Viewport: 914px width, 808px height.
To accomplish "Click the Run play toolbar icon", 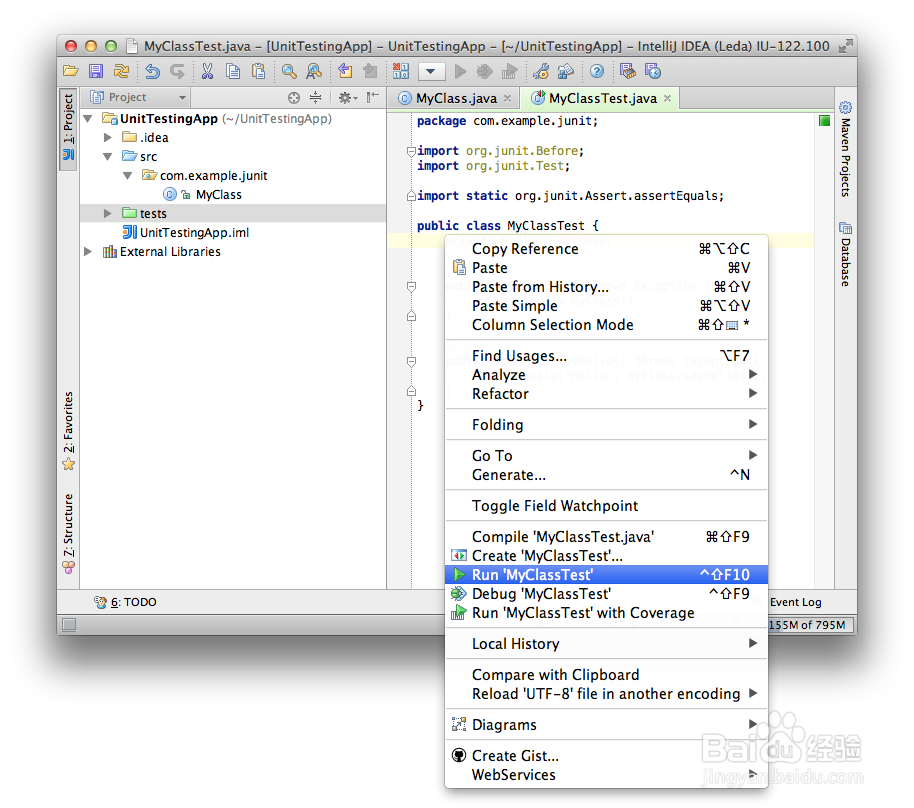I will [x=460, y=72].
